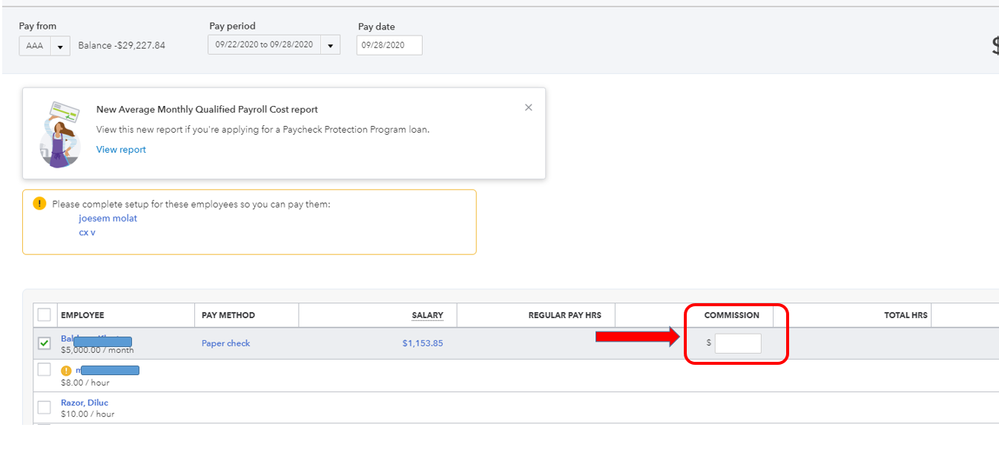The width and height of the screenshot is (999, 473).
Task: Click the yellow setup warning icon
Action: [40, 203]
